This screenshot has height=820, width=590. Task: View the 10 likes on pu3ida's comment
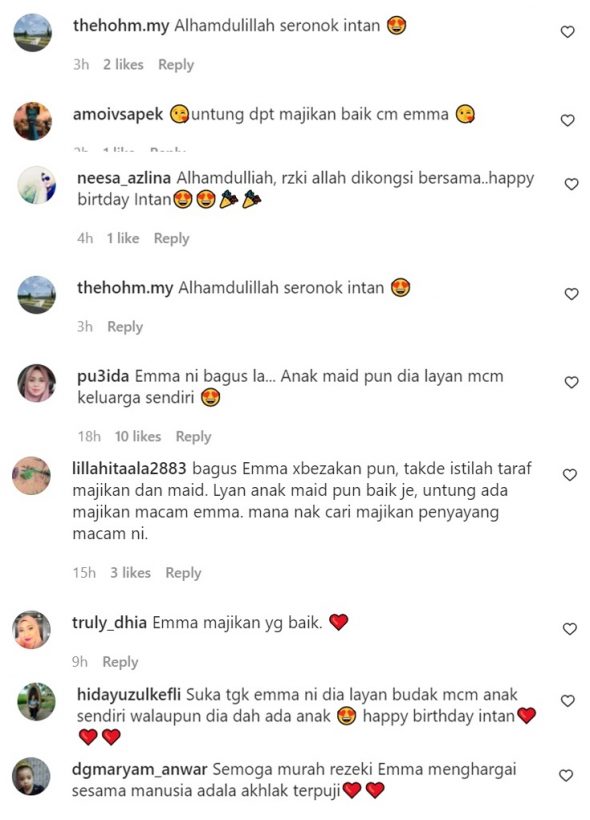tap(138, 436)
